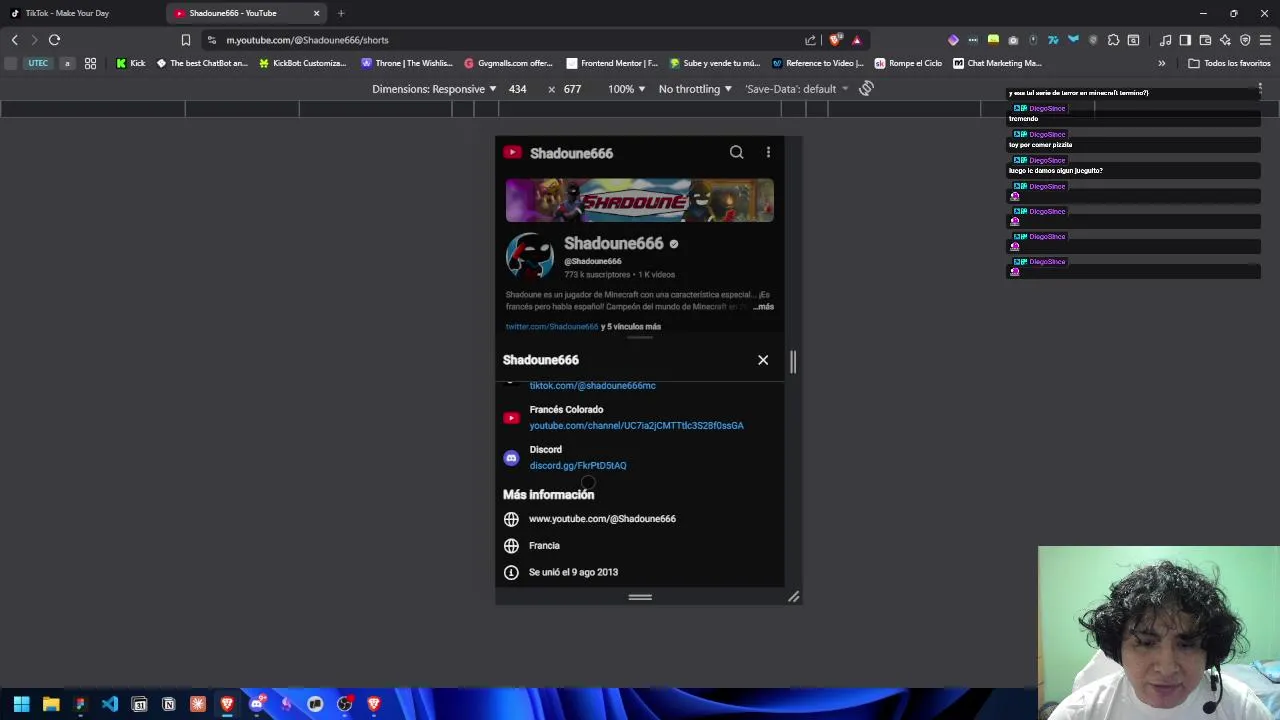Image resolution: width=1280 pixels, height=720 pixels.
Task: Click 'Se unió el 9 ago 2013' text
Action: point(573,572)
